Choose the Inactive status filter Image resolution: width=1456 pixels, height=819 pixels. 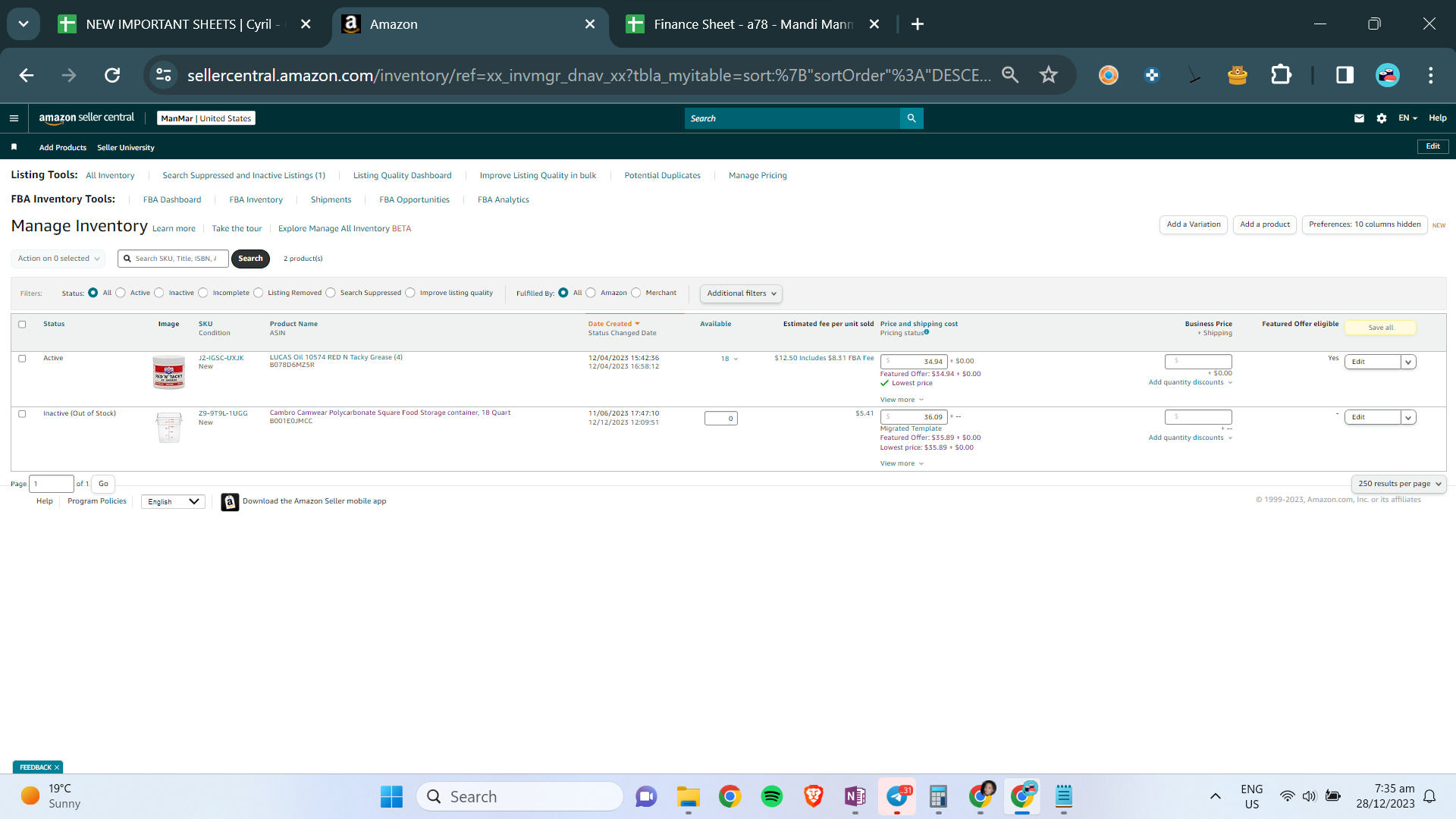tap(159, 293)
